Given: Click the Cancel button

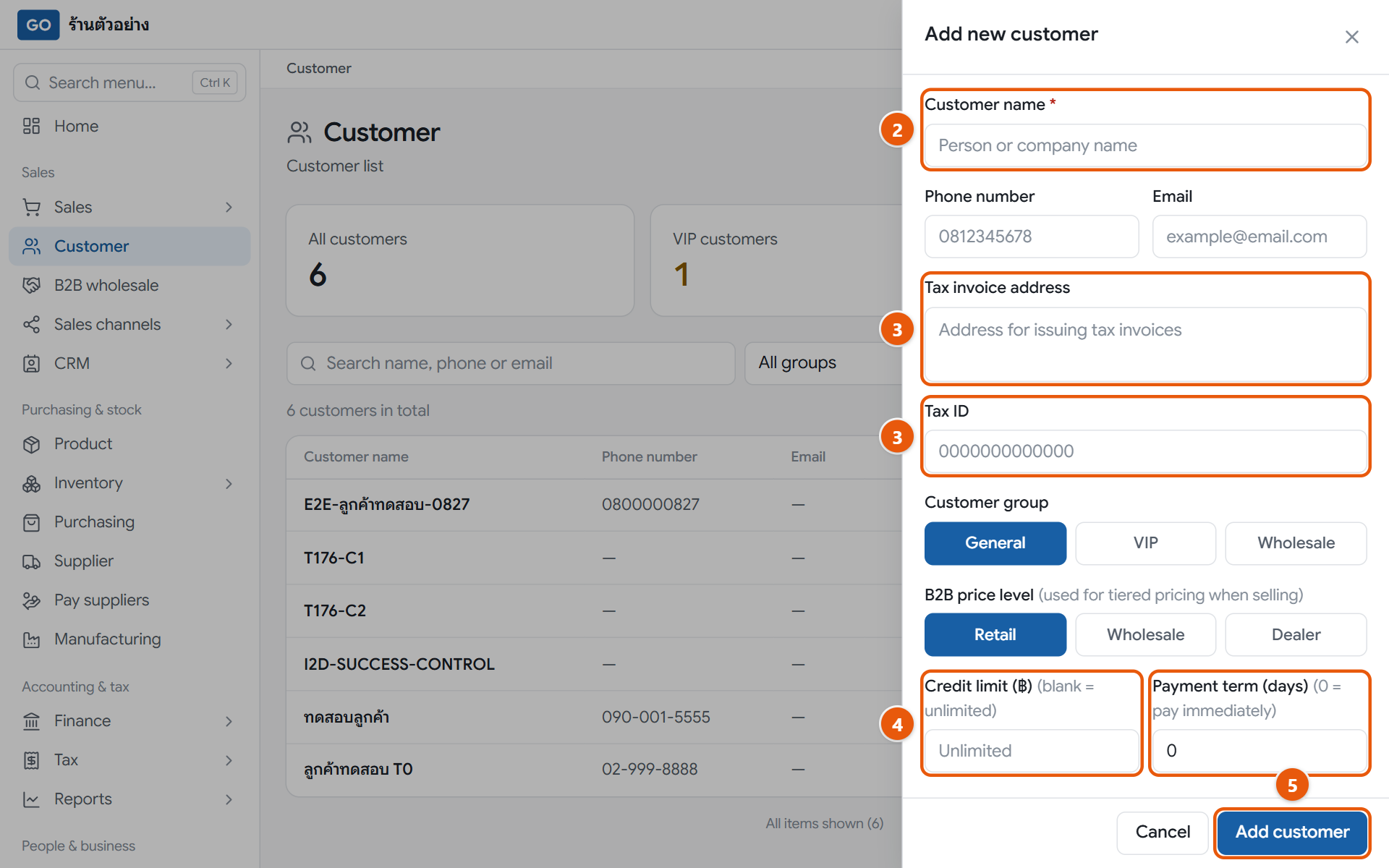Looking at the screenshot, I should 1163,832.
